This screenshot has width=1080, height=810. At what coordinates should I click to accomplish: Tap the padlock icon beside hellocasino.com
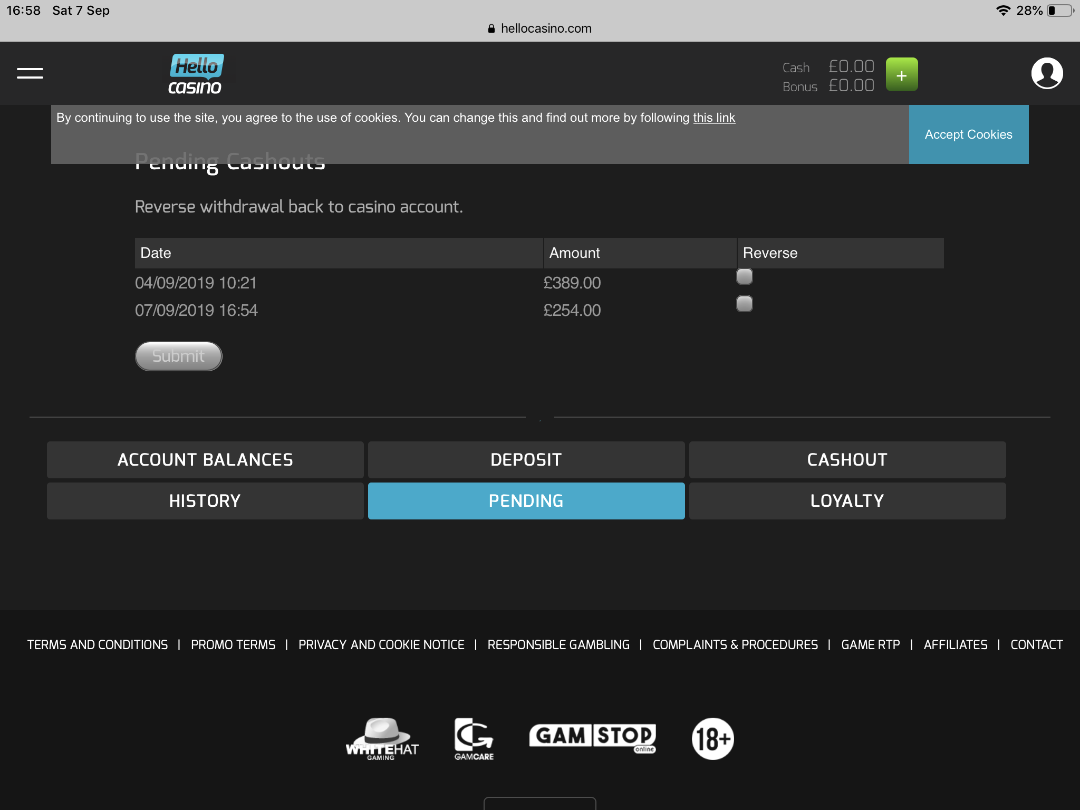click(x=491, y=28)
